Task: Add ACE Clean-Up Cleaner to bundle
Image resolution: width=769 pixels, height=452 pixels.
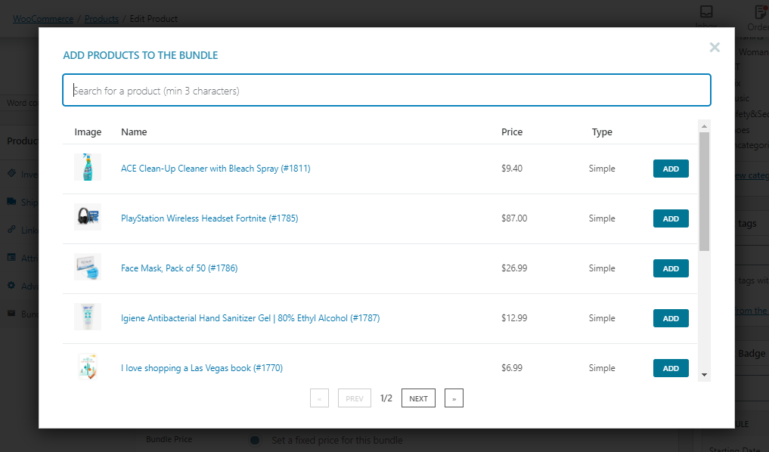Action: 670,169
